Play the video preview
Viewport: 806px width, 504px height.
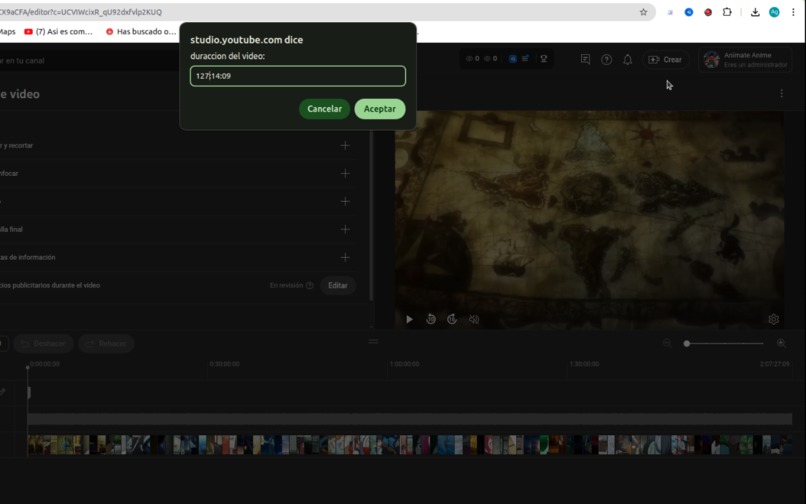pyautogui.click(x=409, y=319)
